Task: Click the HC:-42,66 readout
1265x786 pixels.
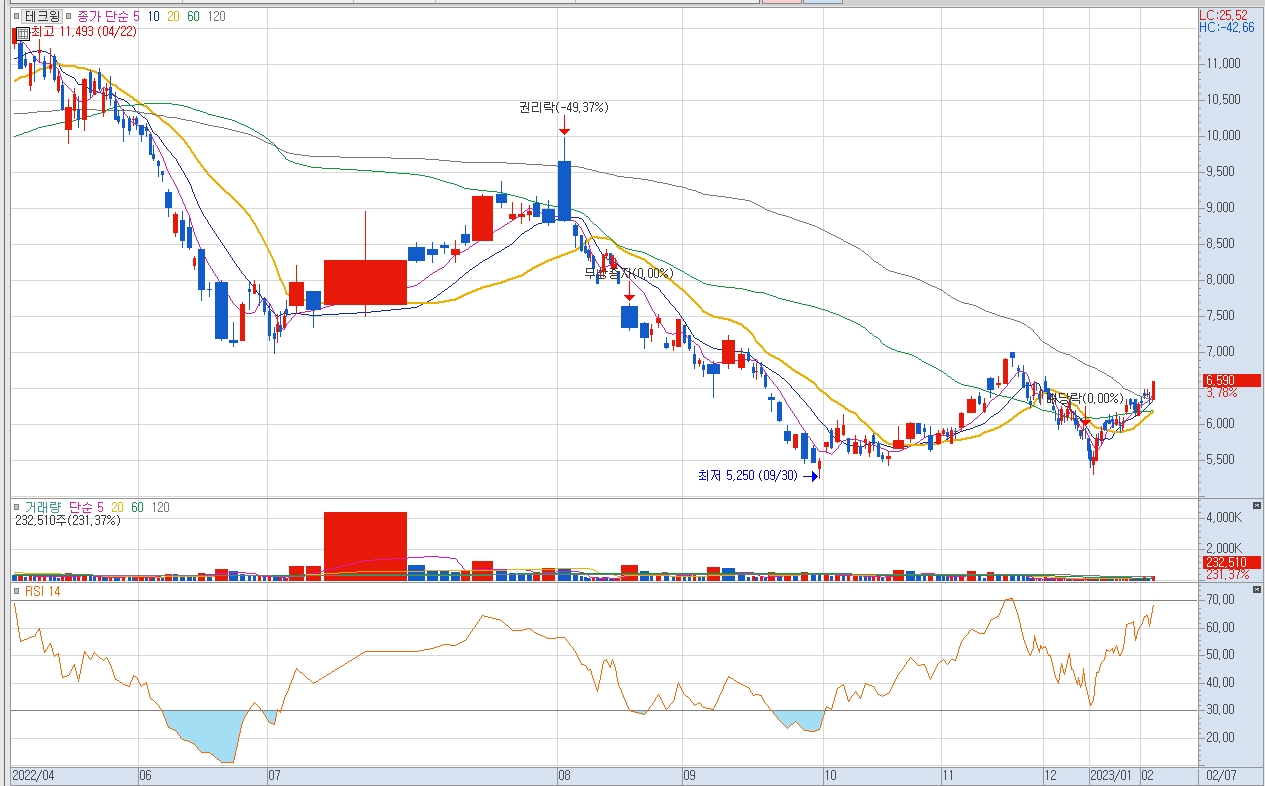Action: coord(1226,27)
